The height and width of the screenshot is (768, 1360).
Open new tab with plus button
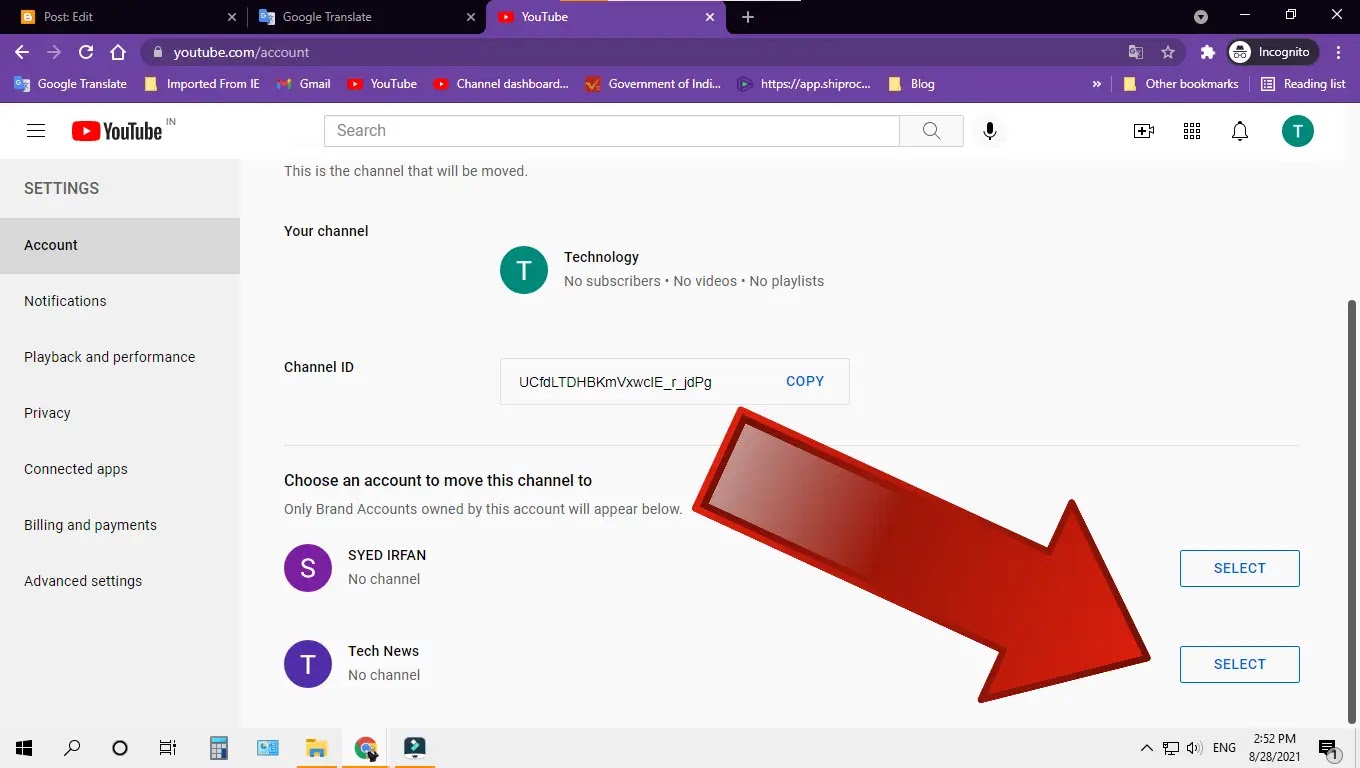(748, 17)
